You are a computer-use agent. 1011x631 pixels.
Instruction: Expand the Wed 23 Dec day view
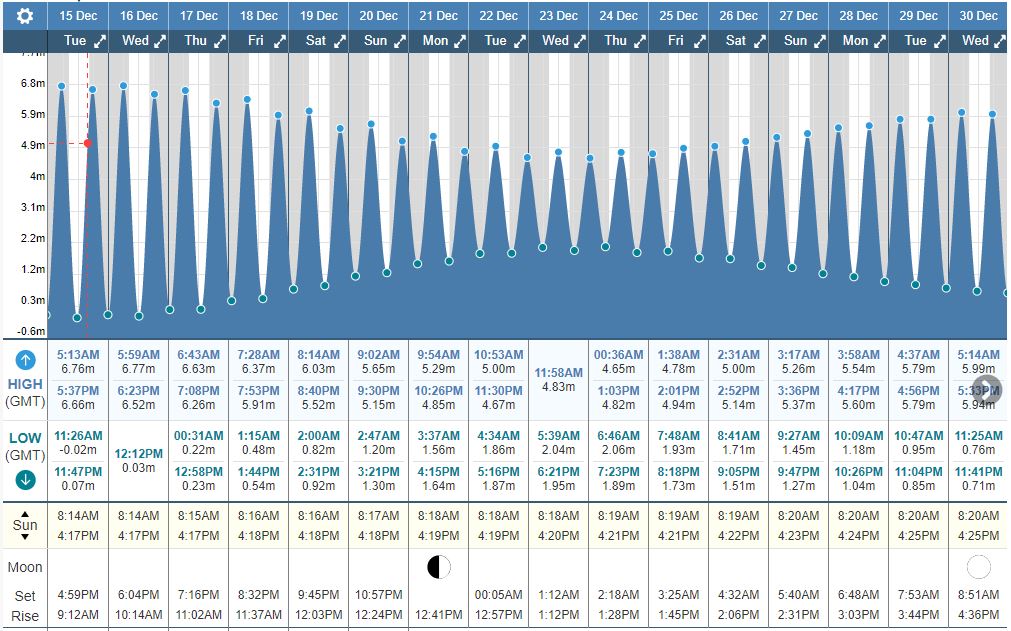tap(580, 41)
